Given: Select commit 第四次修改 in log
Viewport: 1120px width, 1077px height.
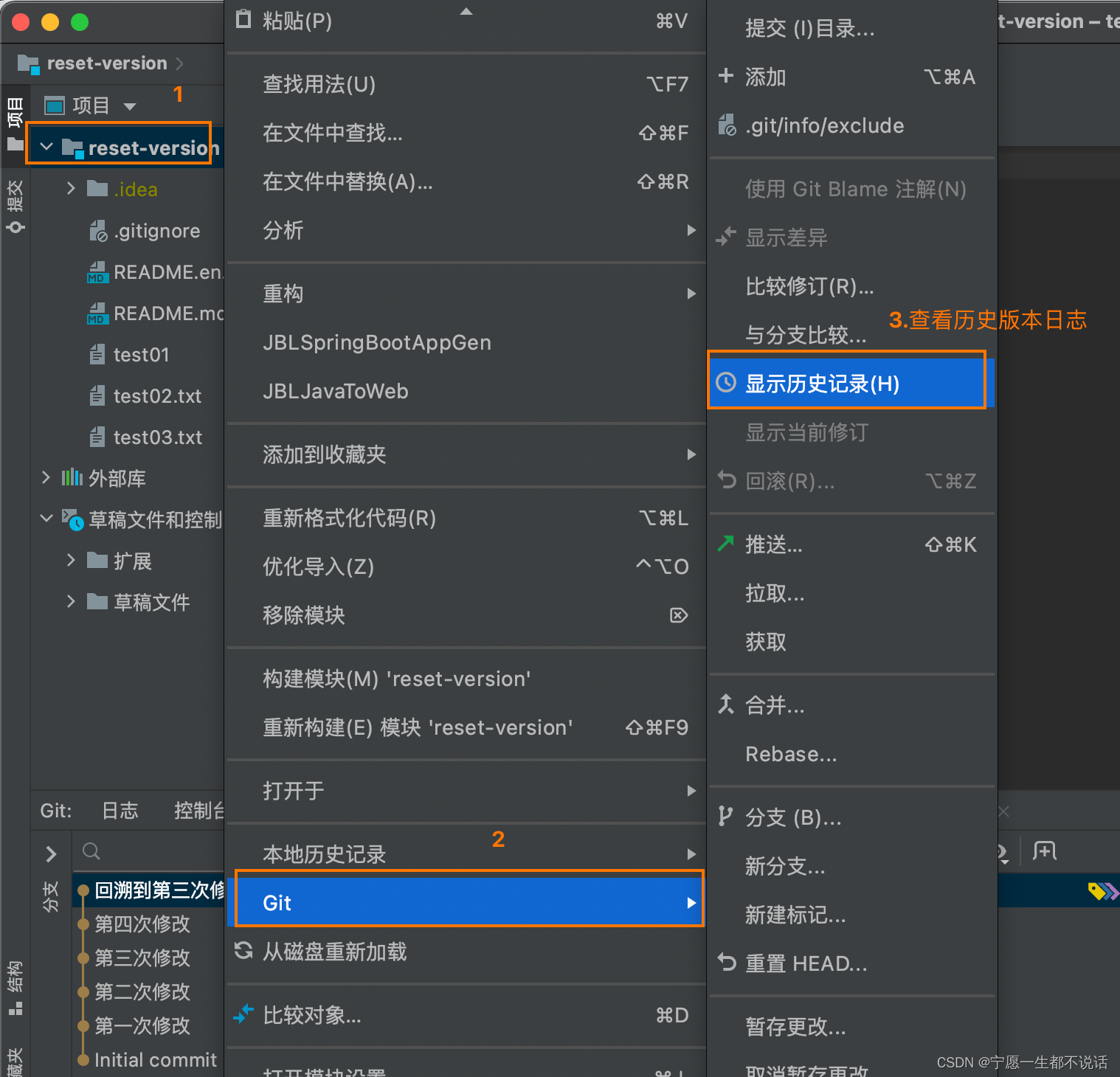Looking at the screenshot, I should point(142,924).
